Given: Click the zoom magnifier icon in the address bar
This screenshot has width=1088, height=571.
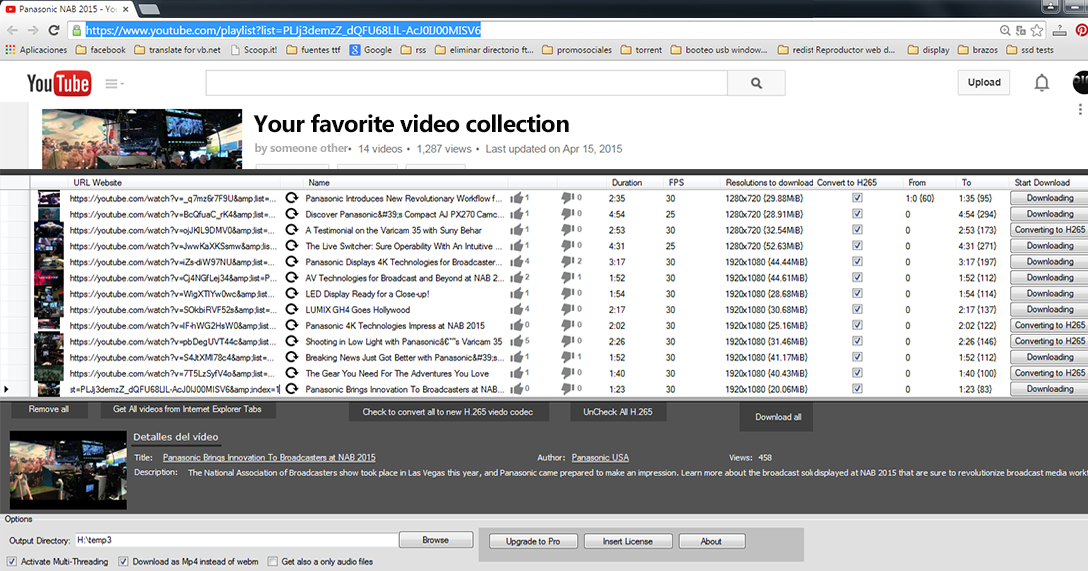Looking at the screenshot, I should (1005, 31).
